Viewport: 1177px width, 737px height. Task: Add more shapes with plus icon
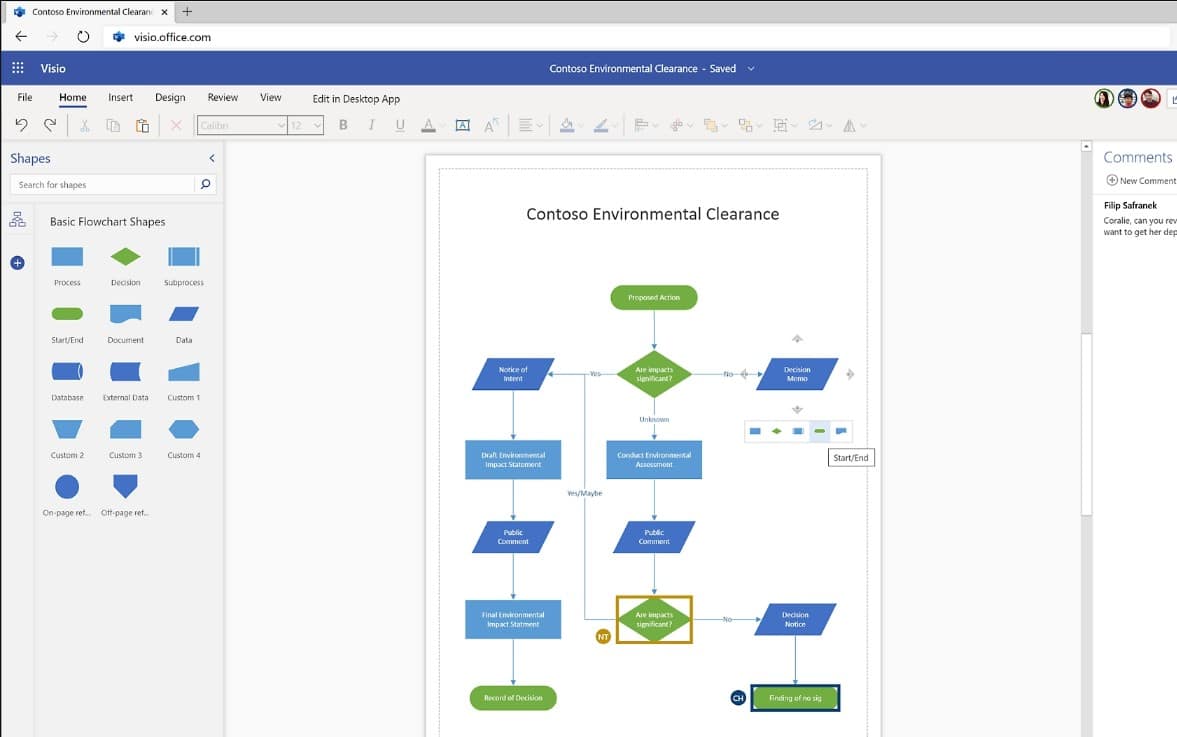17,263
